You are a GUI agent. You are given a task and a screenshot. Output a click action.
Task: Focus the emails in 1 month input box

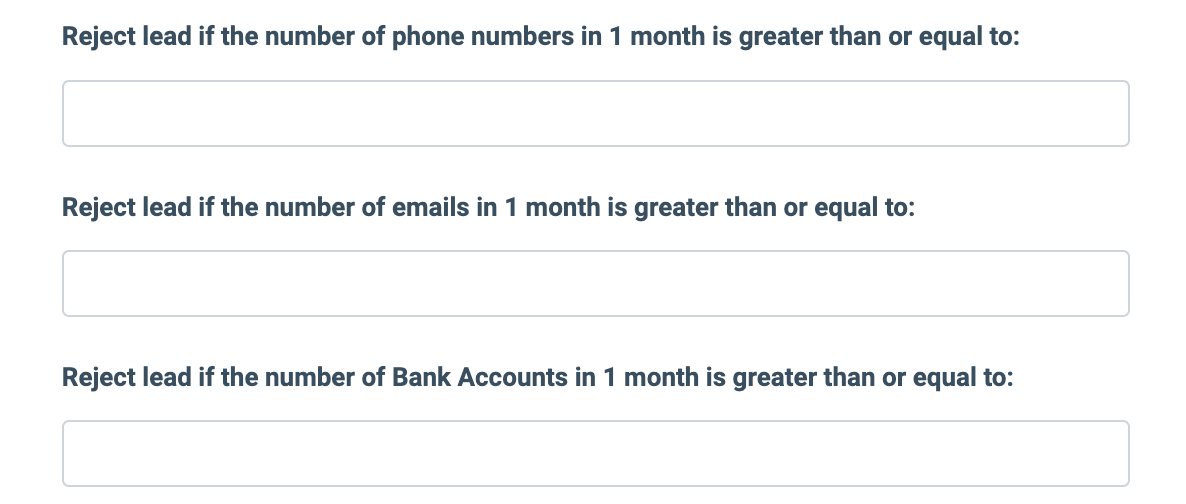click(x=595, y=284)
